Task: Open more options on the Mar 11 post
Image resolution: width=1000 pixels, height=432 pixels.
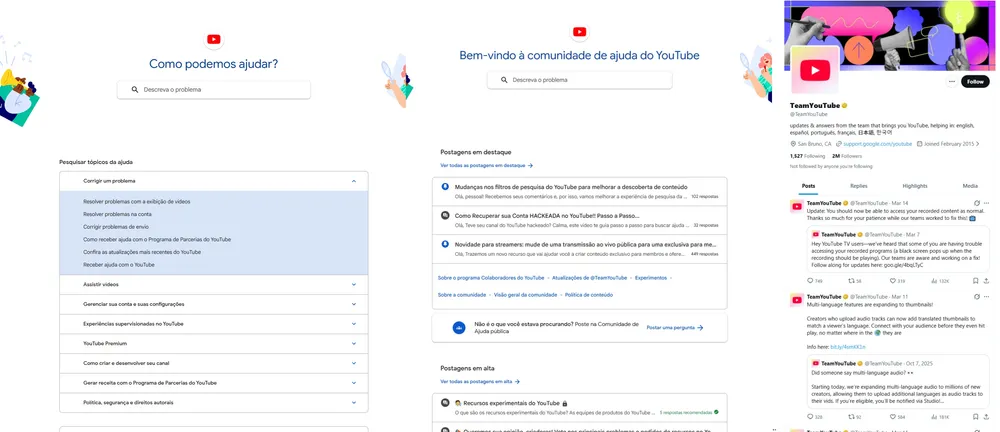Action: (987, 297)
